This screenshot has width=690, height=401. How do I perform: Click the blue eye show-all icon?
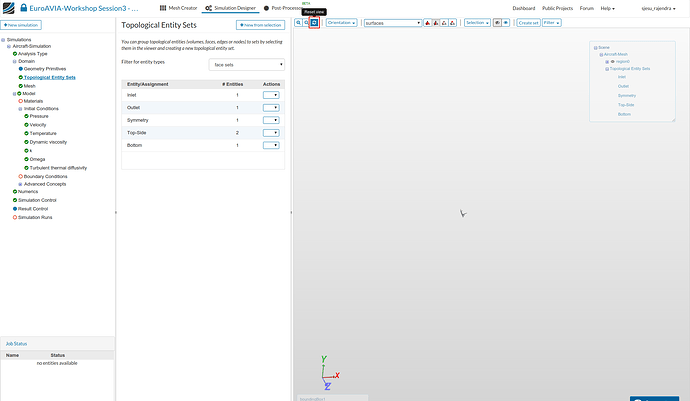point(506,23)
